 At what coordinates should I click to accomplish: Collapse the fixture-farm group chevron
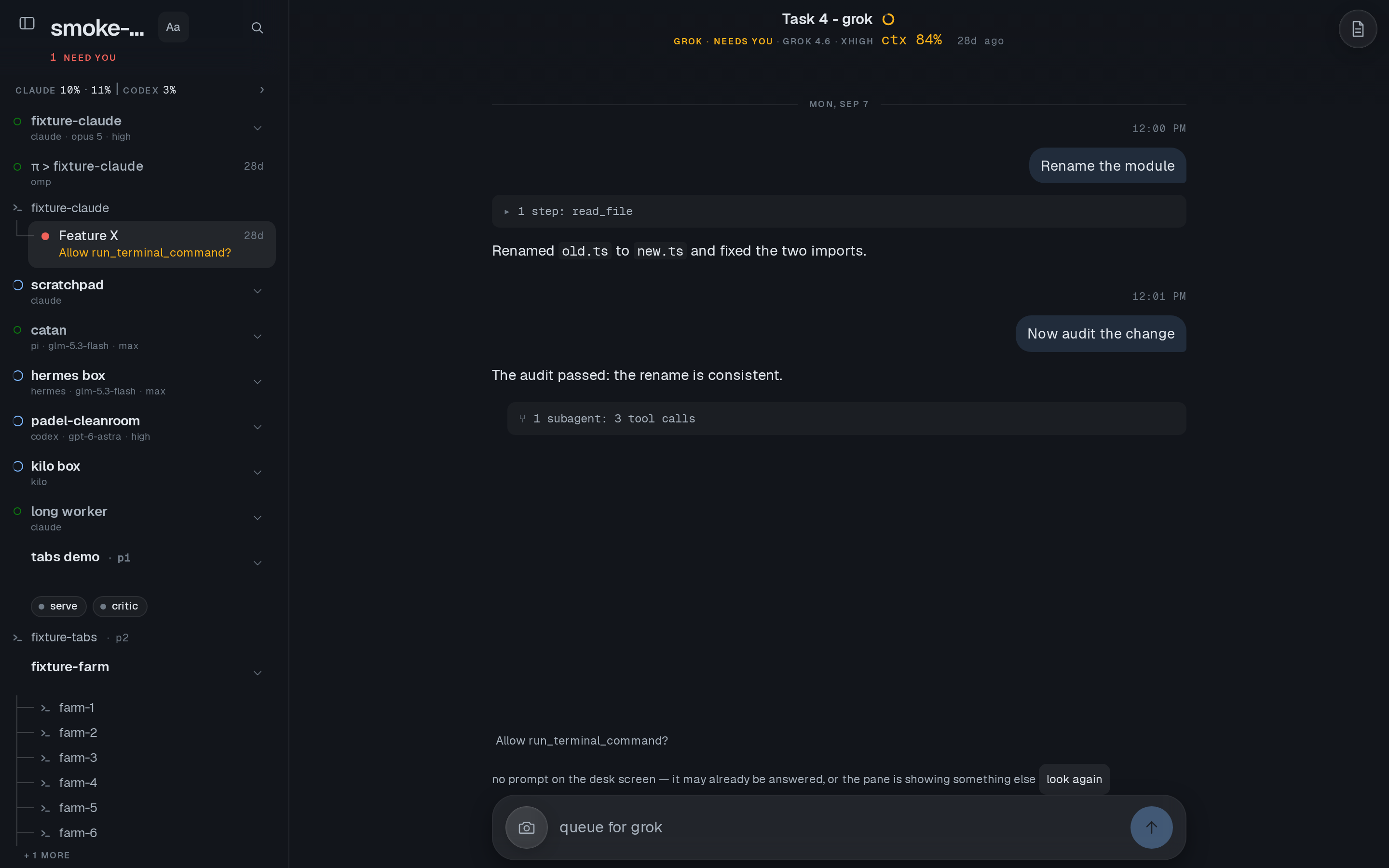258,673
